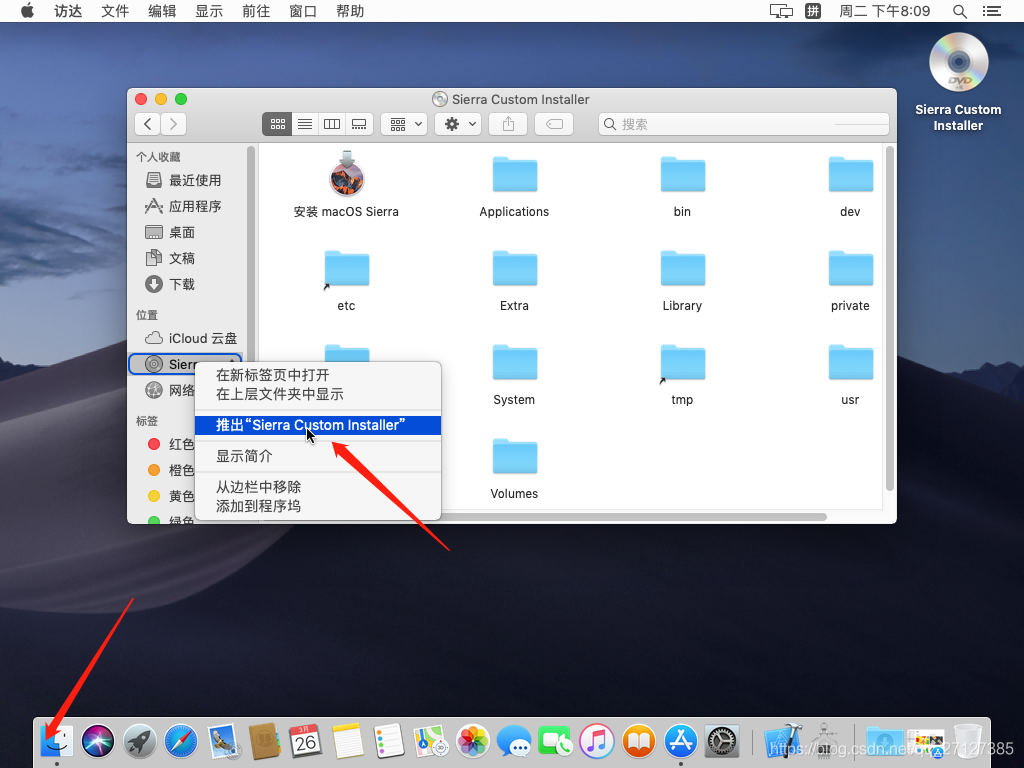Select the 安装 macOS Sierra installer

click(346, 185)
